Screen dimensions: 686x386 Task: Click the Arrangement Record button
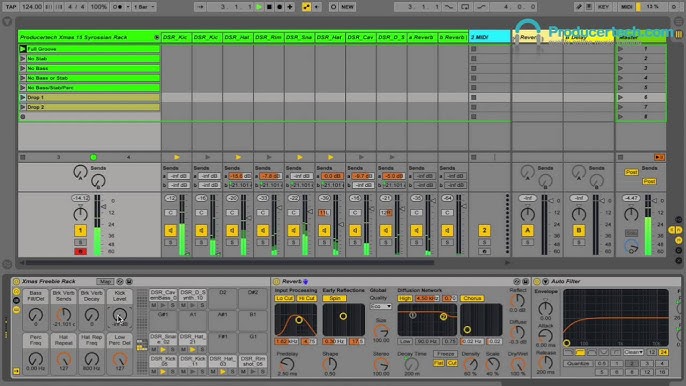(x=279, y=7)
